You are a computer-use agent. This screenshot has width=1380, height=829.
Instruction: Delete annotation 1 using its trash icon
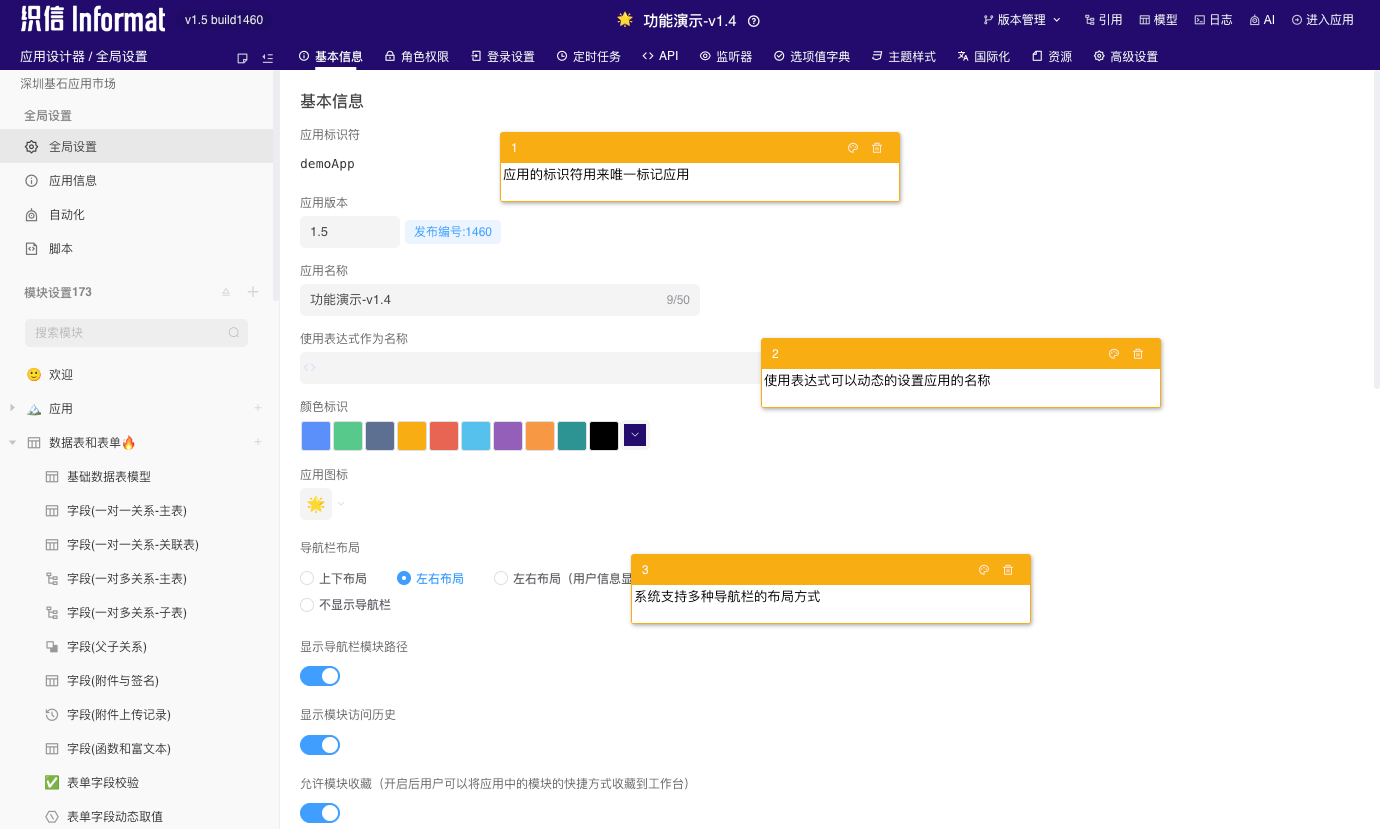click(877, 147)
